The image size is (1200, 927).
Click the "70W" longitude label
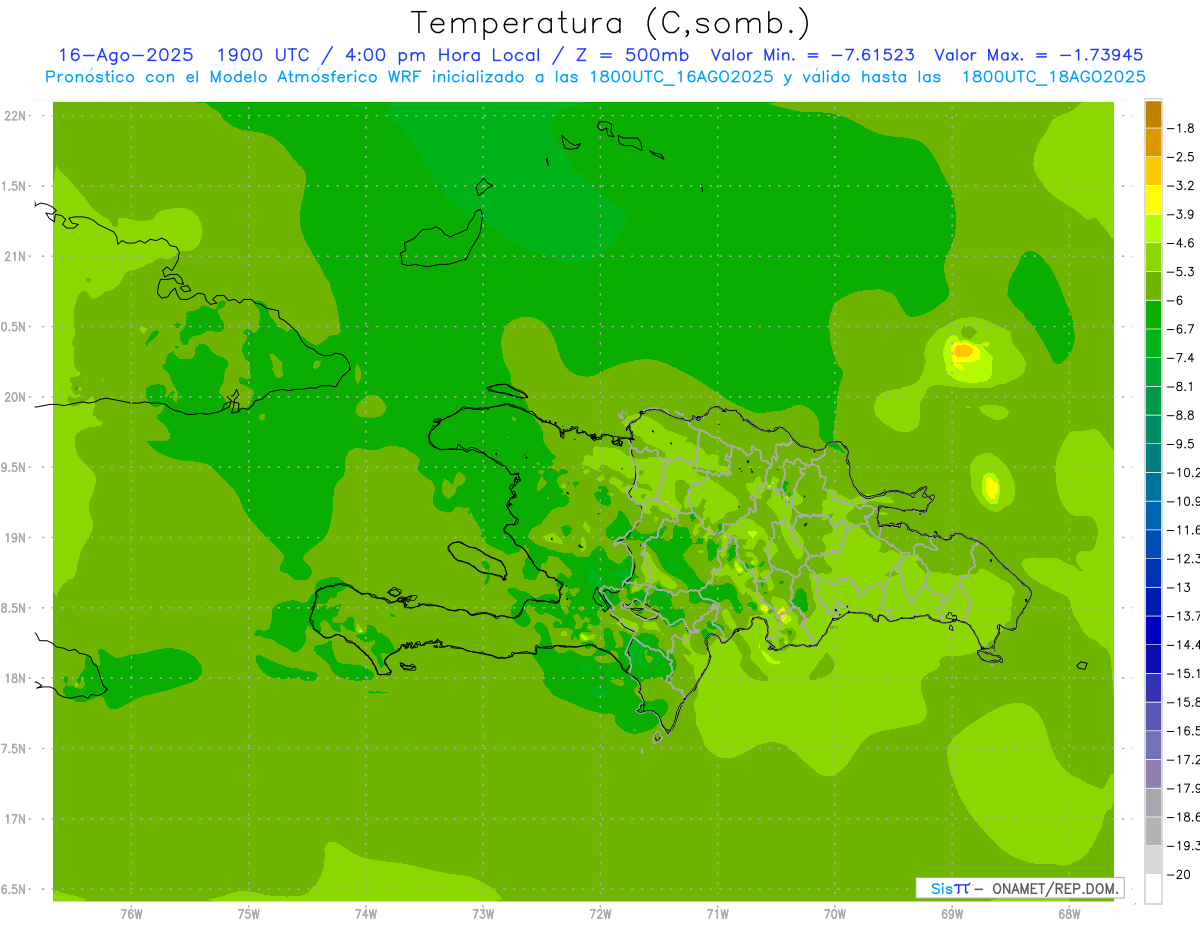tap(835, 914)
